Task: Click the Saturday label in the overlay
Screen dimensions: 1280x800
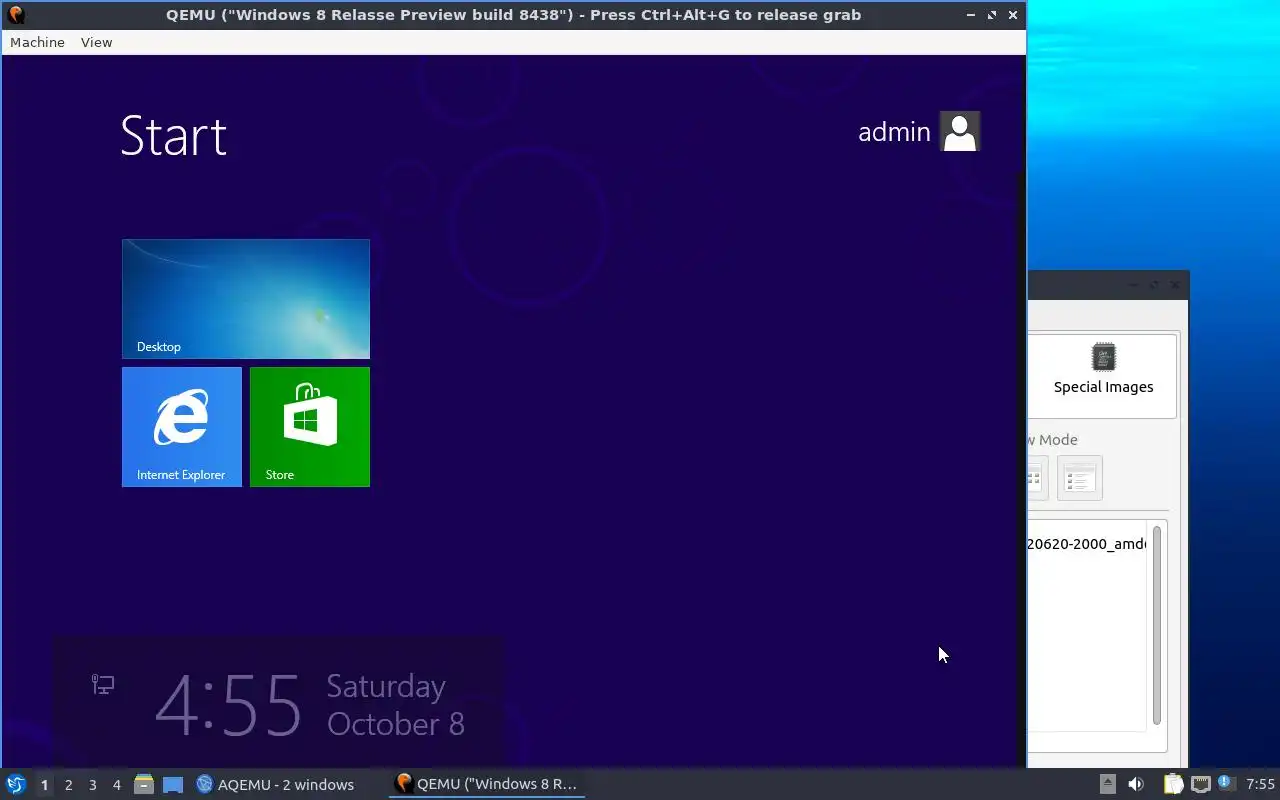Action: click(386, 686)
